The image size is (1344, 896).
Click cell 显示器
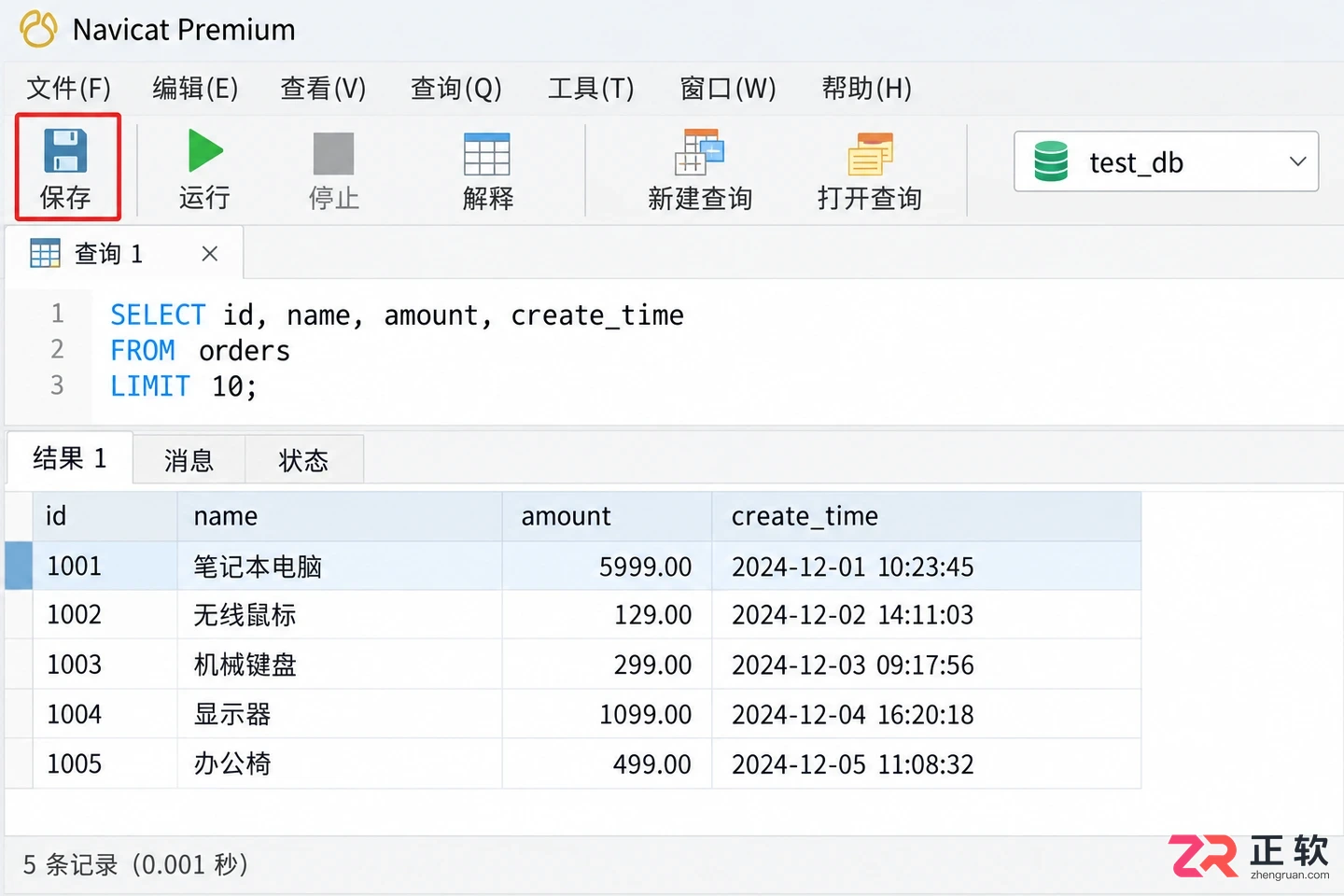[x=340, y=714]
